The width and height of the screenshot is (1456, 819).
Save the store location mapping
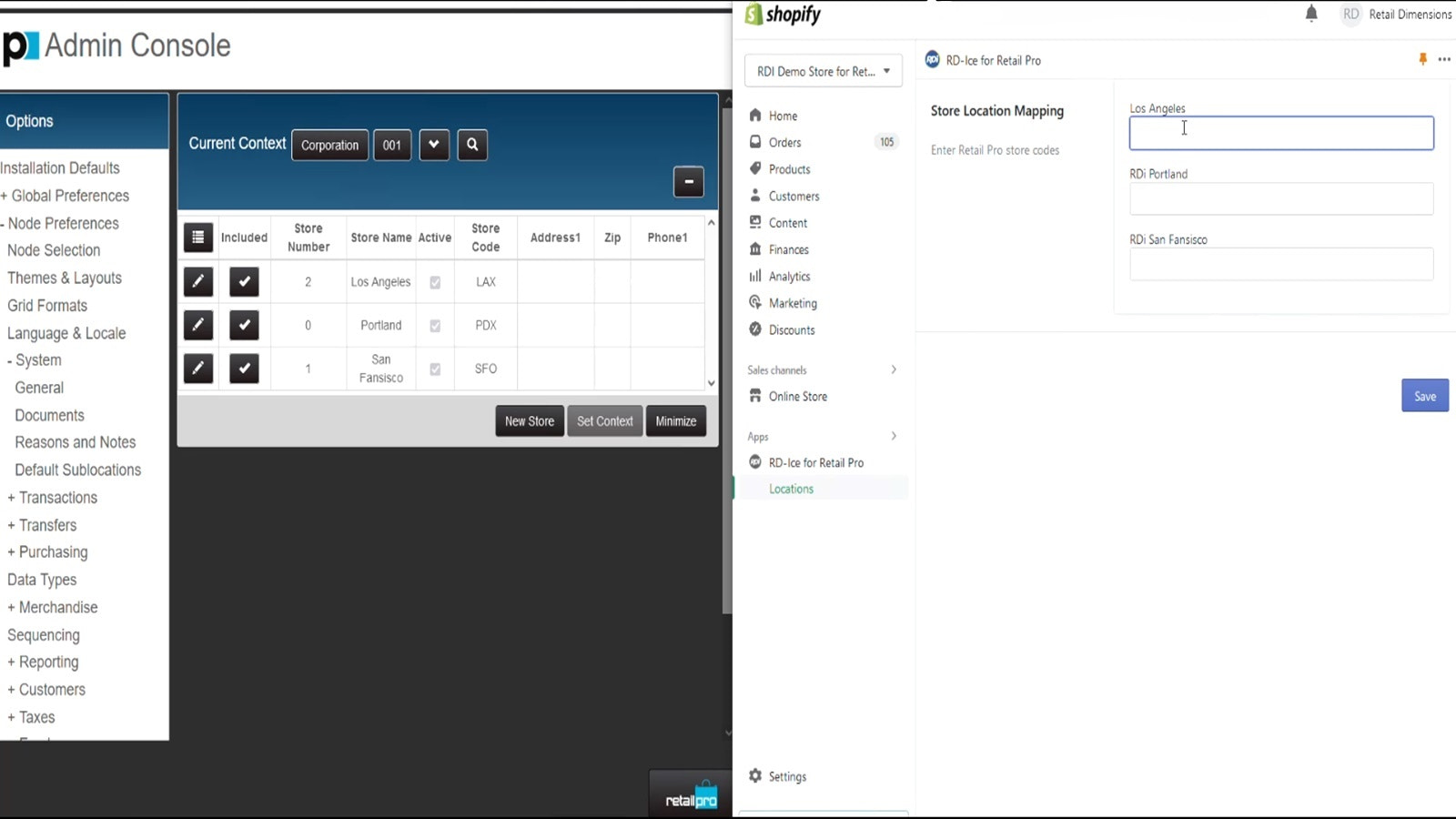tap(1425, 396)
